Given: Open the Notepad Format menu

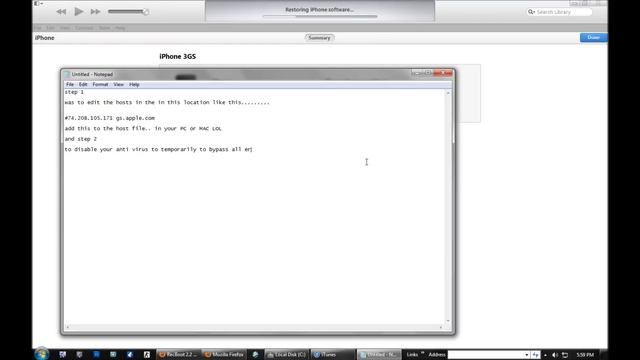Looking at the screenshot, I should (x=100, y=84).
